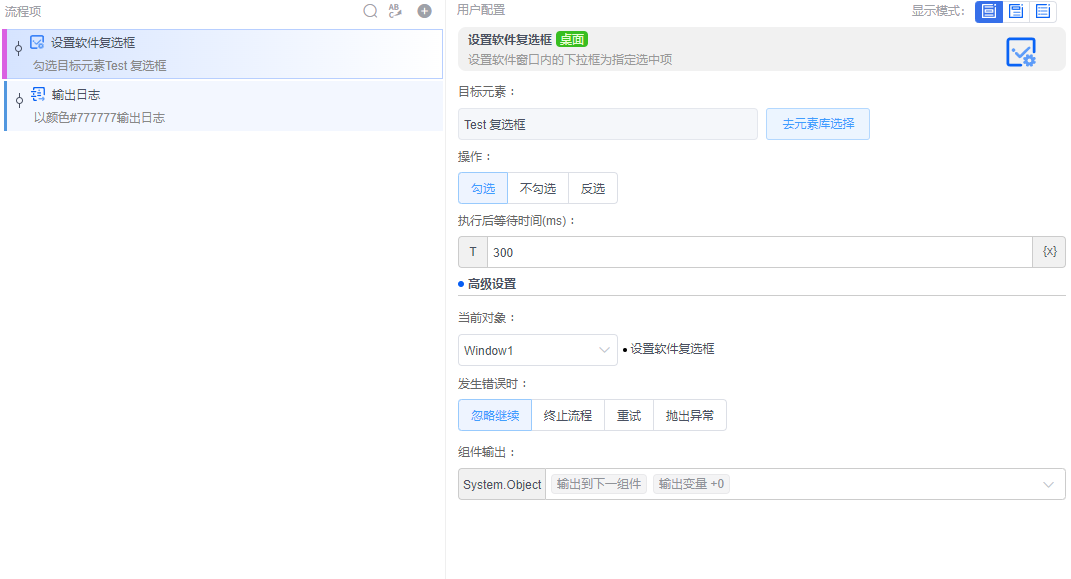Switch to the second display mode
Viewport: 1071px width, 579px height.
(x=1015, y=11)
